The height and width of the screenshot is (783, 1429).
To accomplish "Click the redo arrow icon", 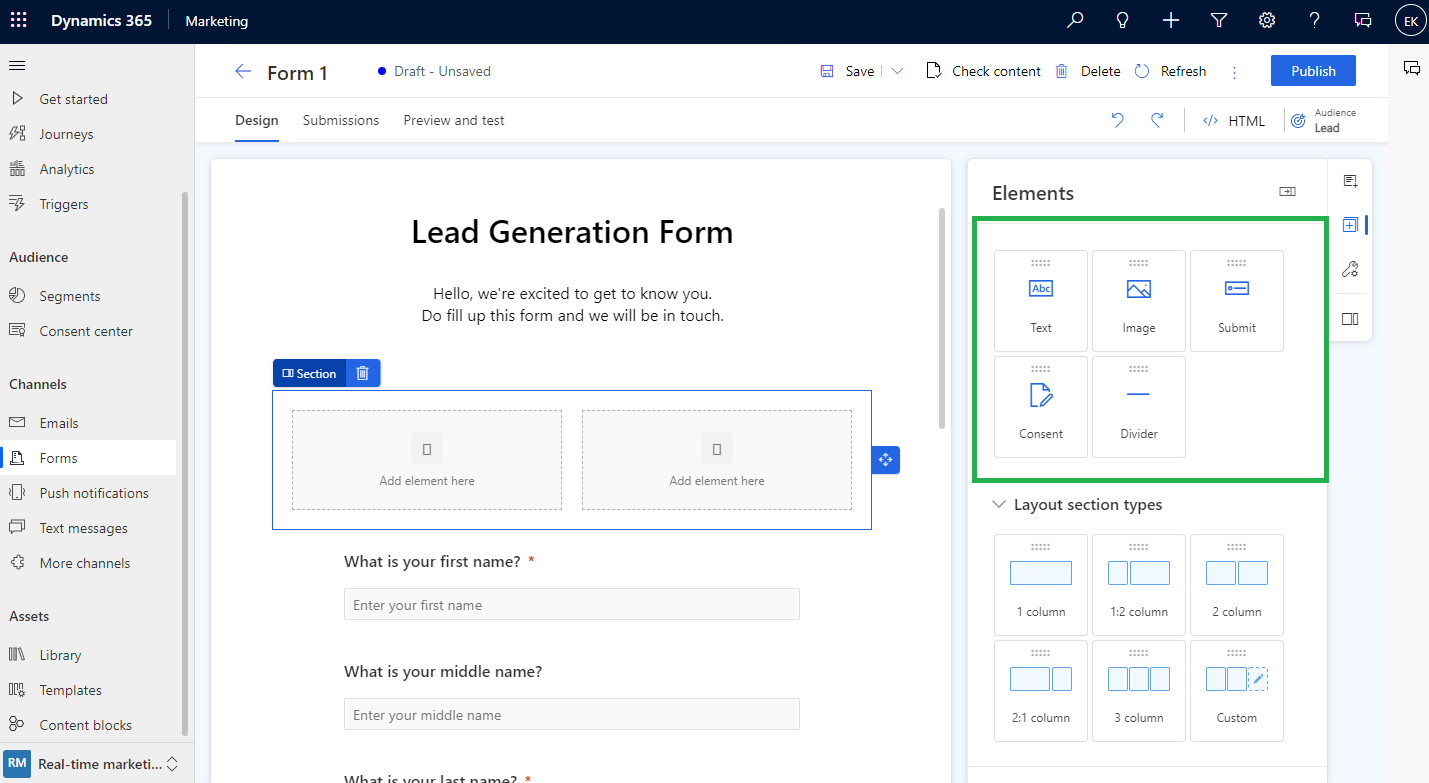I will 1157,120.
